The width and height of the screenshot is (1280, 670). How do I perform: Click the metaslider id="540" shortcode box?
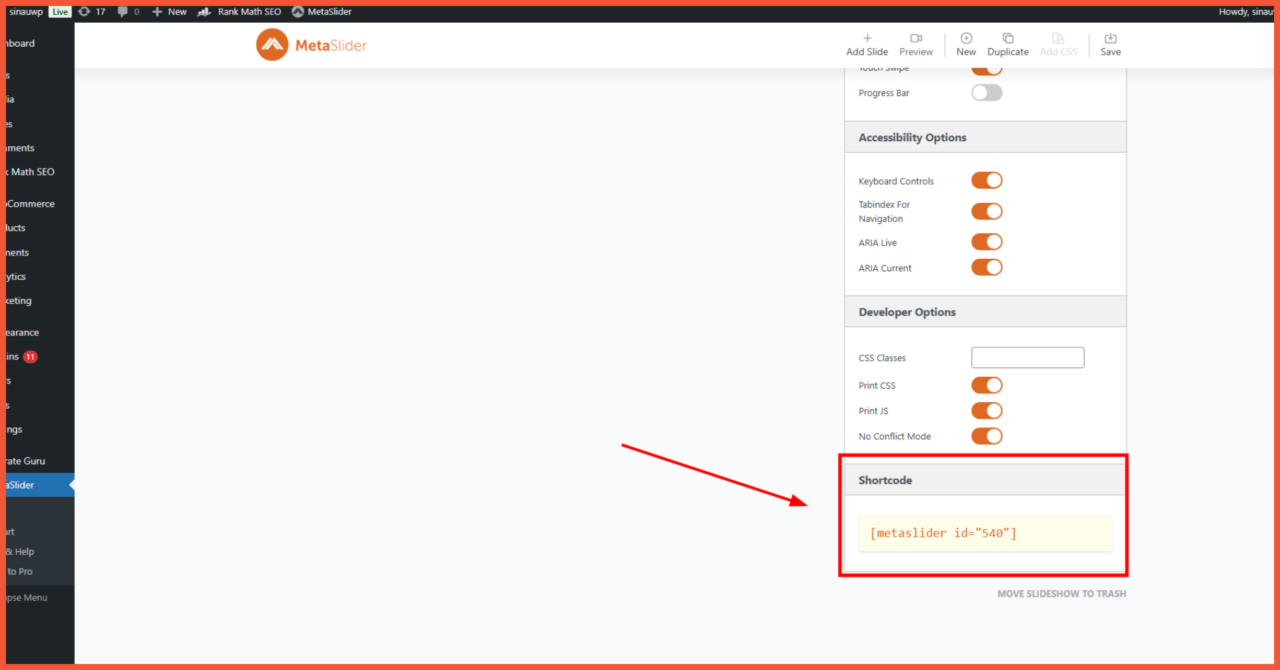click(x=985, y=533)
